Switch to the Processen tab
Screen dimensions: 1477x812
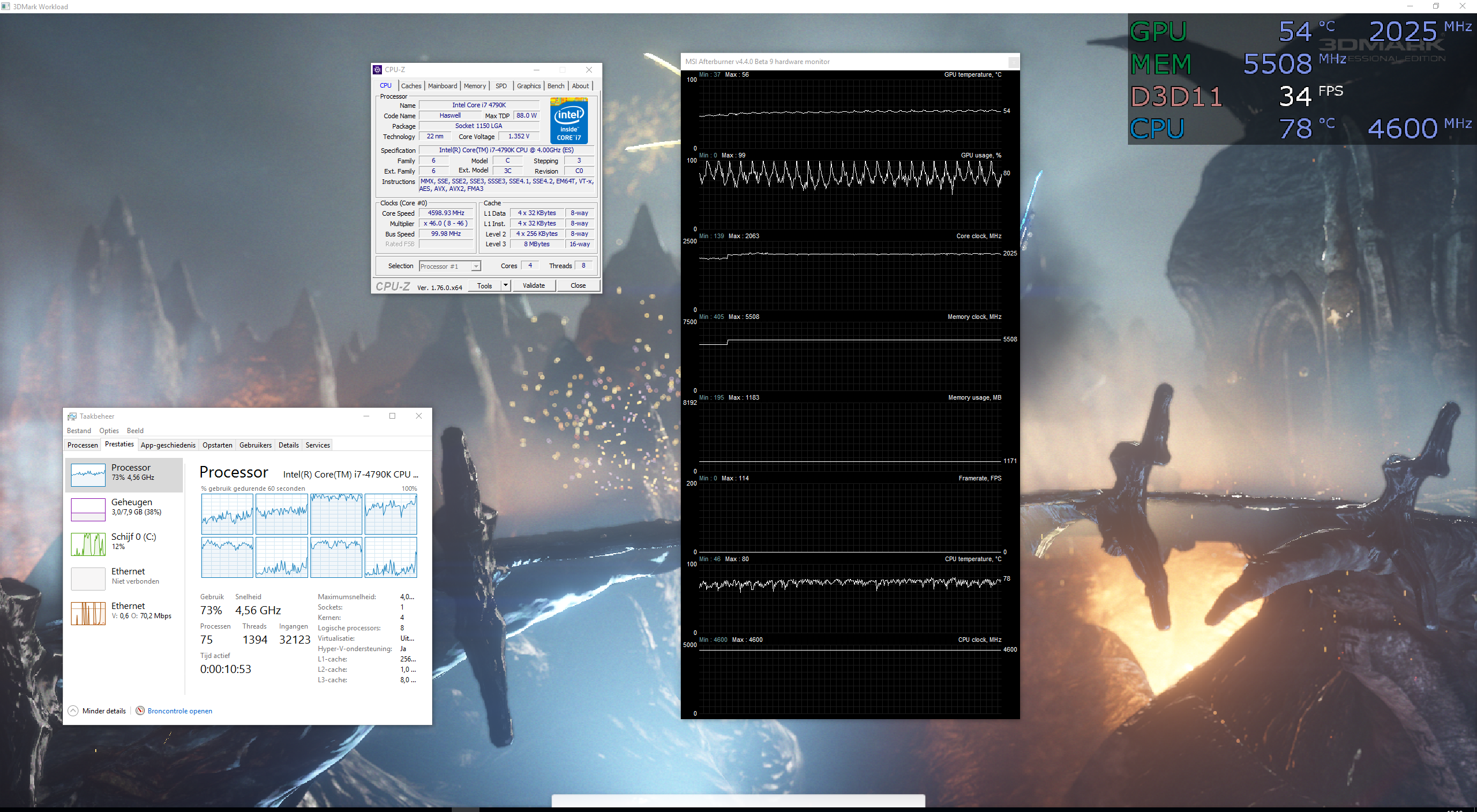(x=83, y=445)
